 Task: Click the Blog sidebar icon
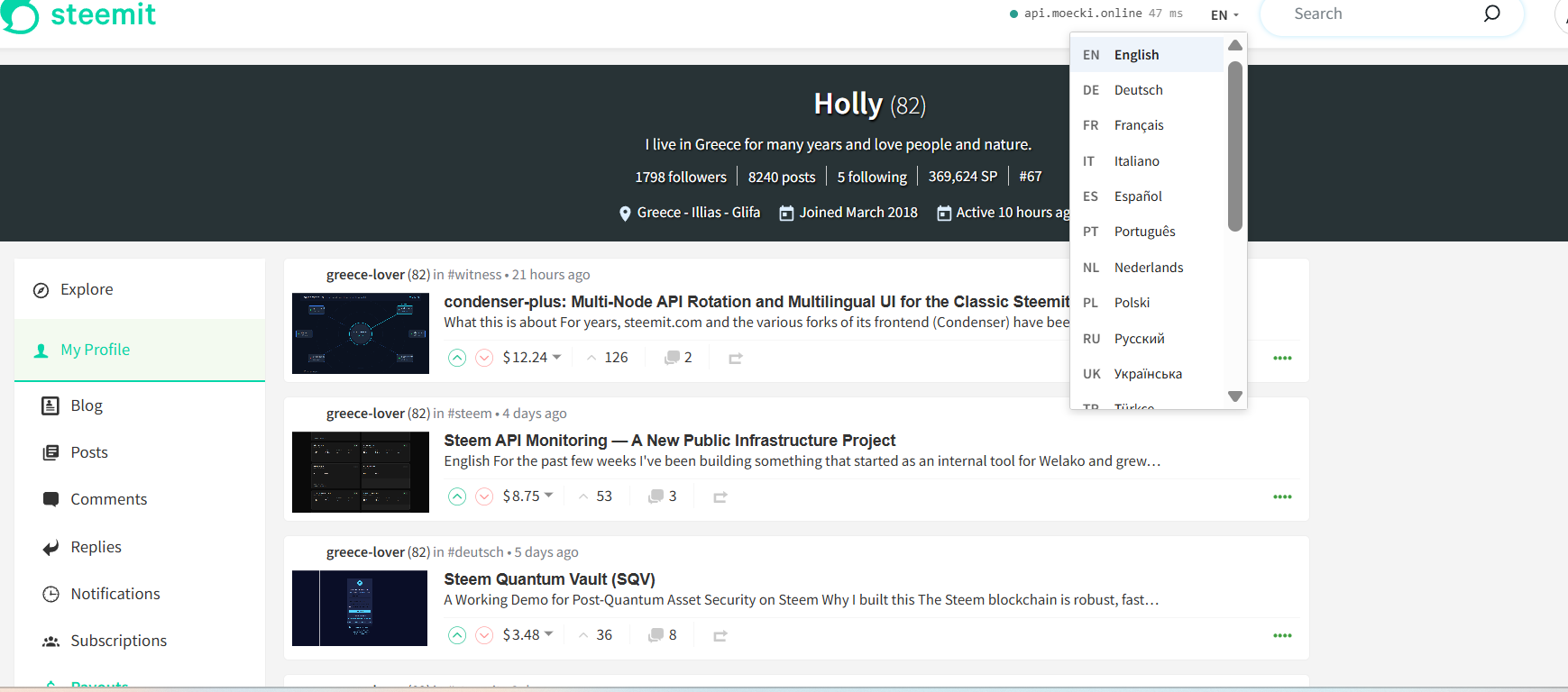pos(50,405)
